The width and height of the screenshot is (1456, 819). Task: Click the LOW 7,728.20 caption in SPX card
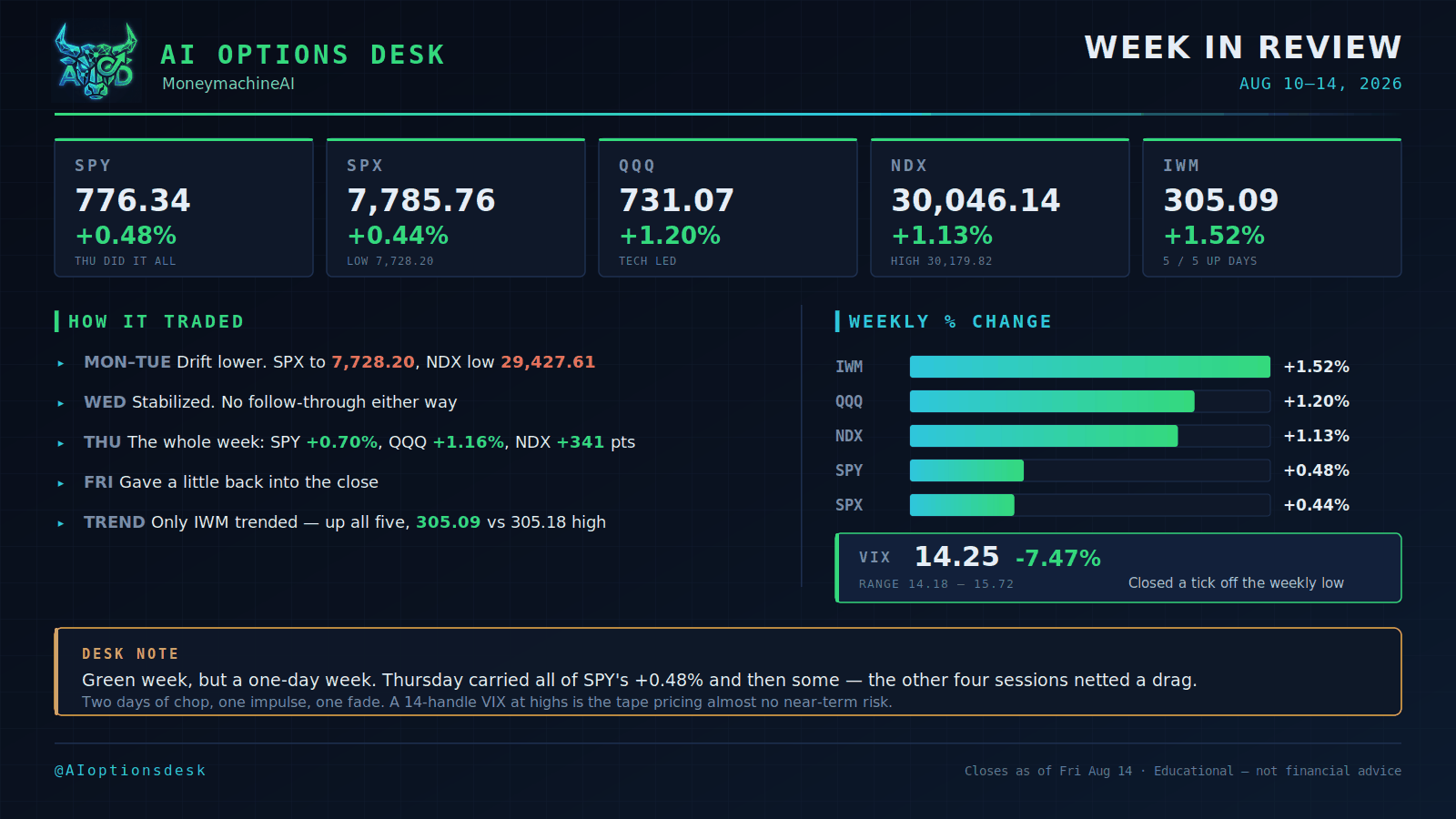tap(390, 261)
